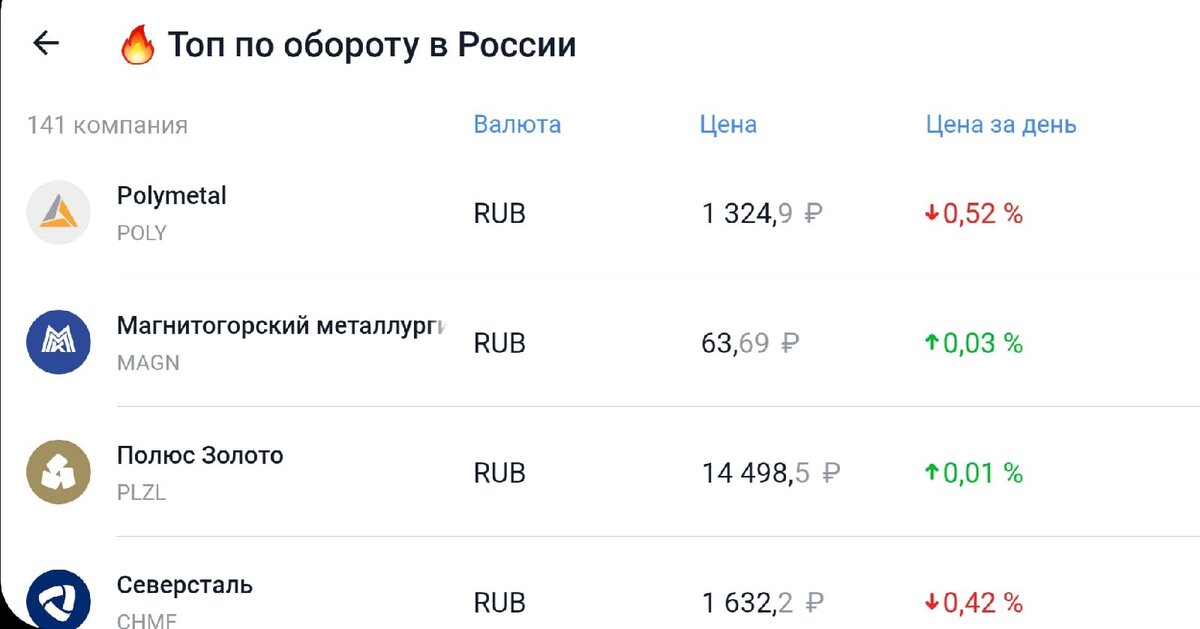Tap the Polymetal company logo
1200x629 pixels.
point(59,213)
